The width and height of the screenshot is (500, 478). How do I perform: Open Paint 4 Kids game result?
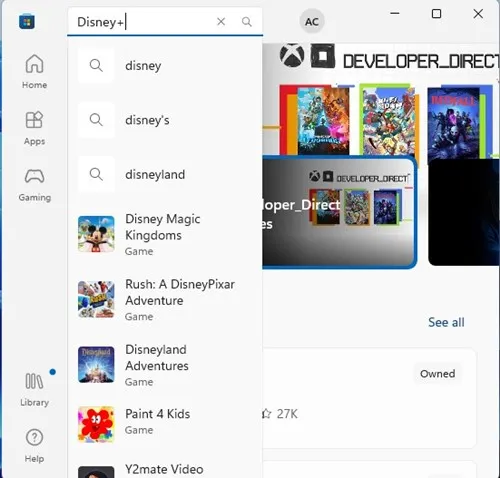point(165,422)
